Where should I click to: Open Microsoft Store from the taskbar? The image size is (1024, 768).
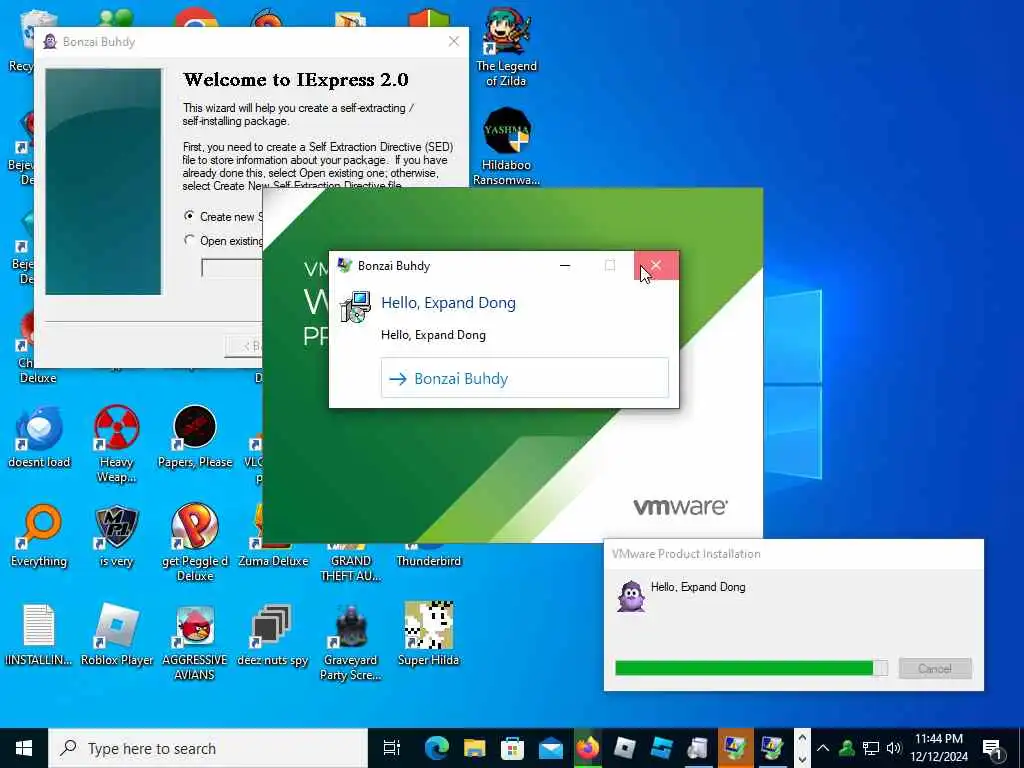tap(513, 748)
